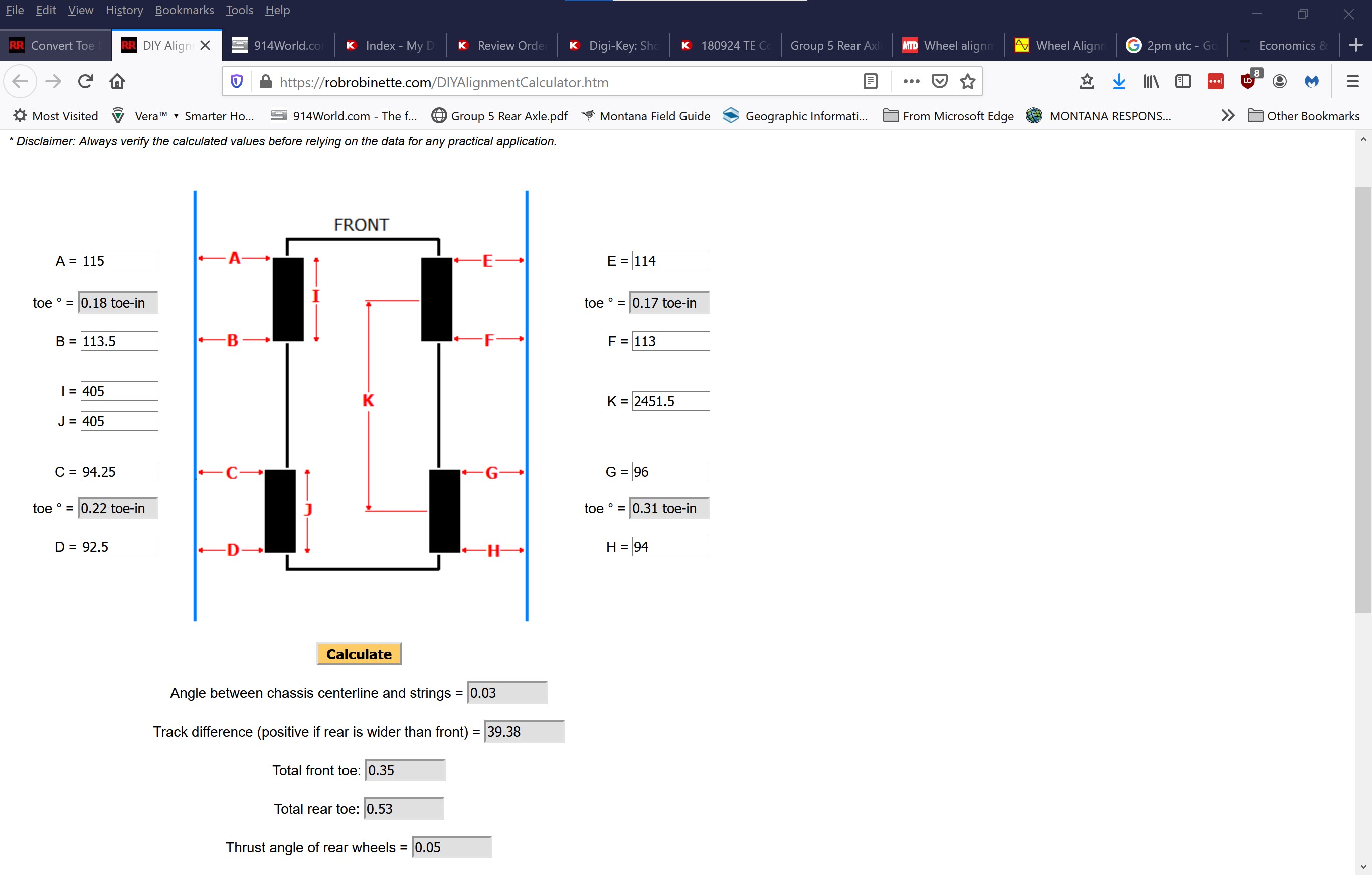Toggle Reader View icon in address bar

tap(870, 81)
